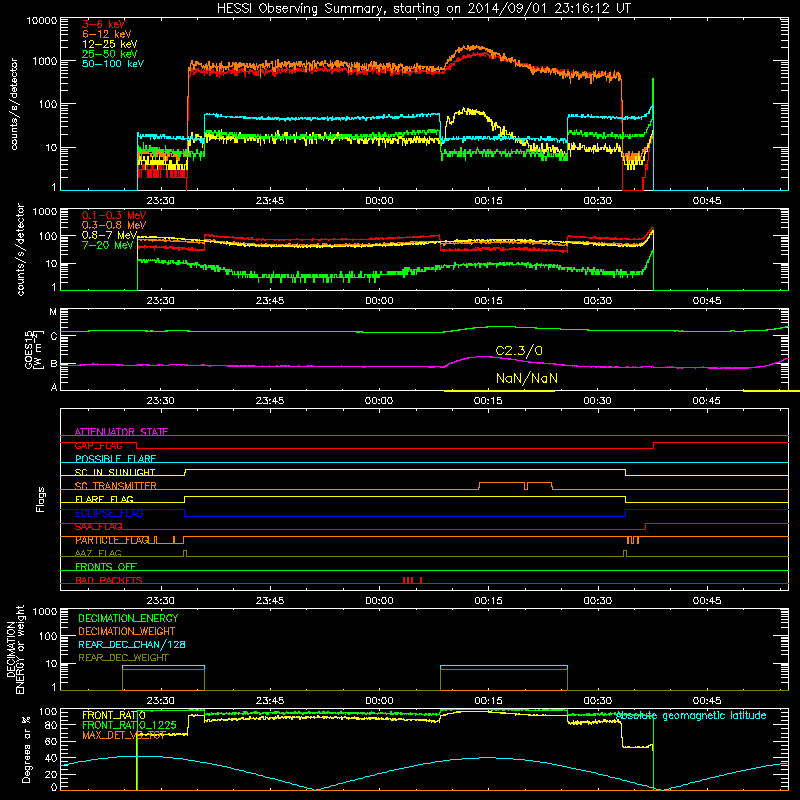Click the A level on GOES axis
Image resolution: width=800 pixels, height=800 pixels.
[x=54, y=387]
